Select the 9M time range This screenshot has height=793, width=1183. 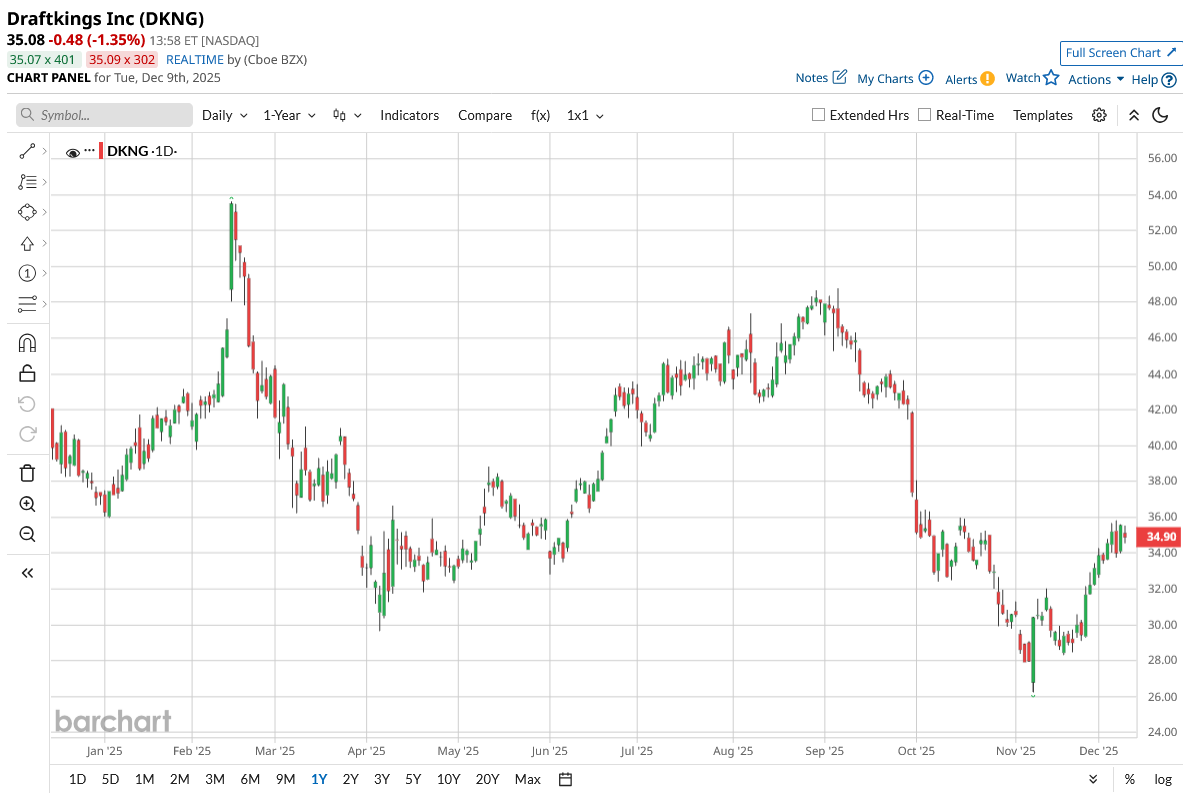pos(285,779)
